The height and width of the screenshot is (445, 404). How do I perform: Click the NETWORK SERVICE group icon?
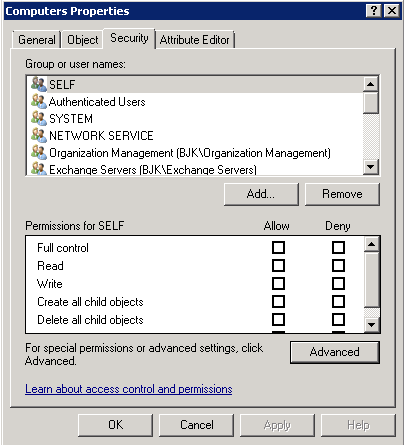pyautogui.click(x=39, y=135)
